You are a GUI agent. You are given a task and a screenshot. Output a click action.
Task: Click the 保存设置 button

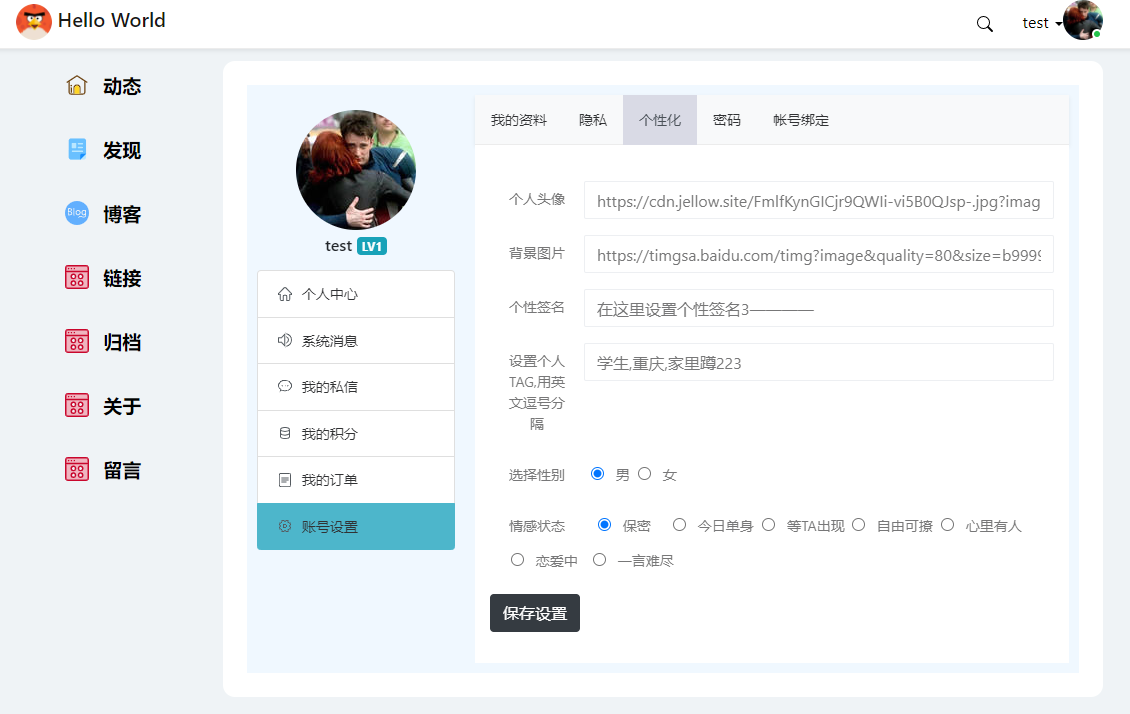[535, 613]
